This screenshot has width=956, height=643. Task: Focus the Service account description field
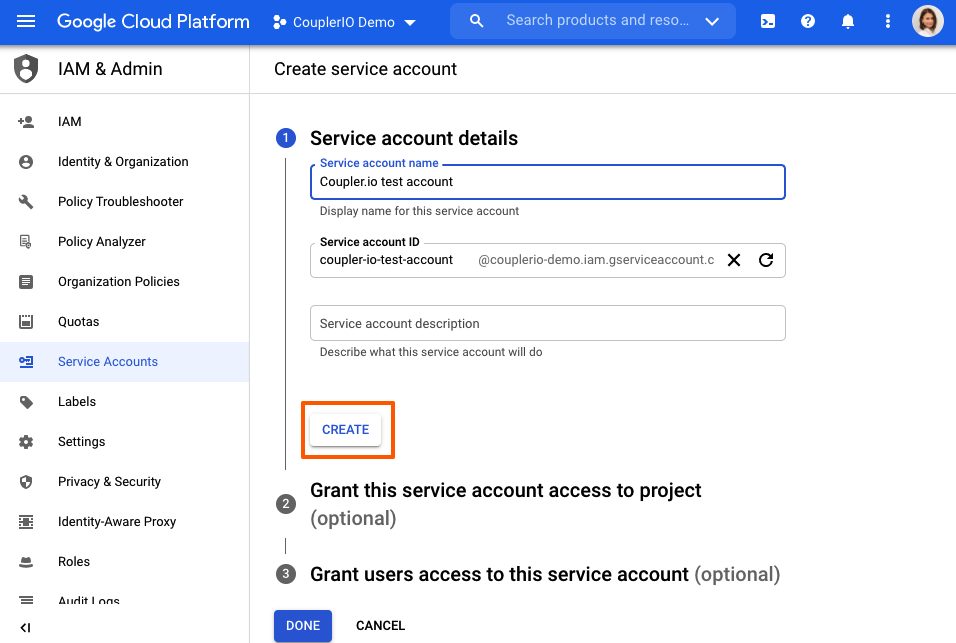click(547, 324)
